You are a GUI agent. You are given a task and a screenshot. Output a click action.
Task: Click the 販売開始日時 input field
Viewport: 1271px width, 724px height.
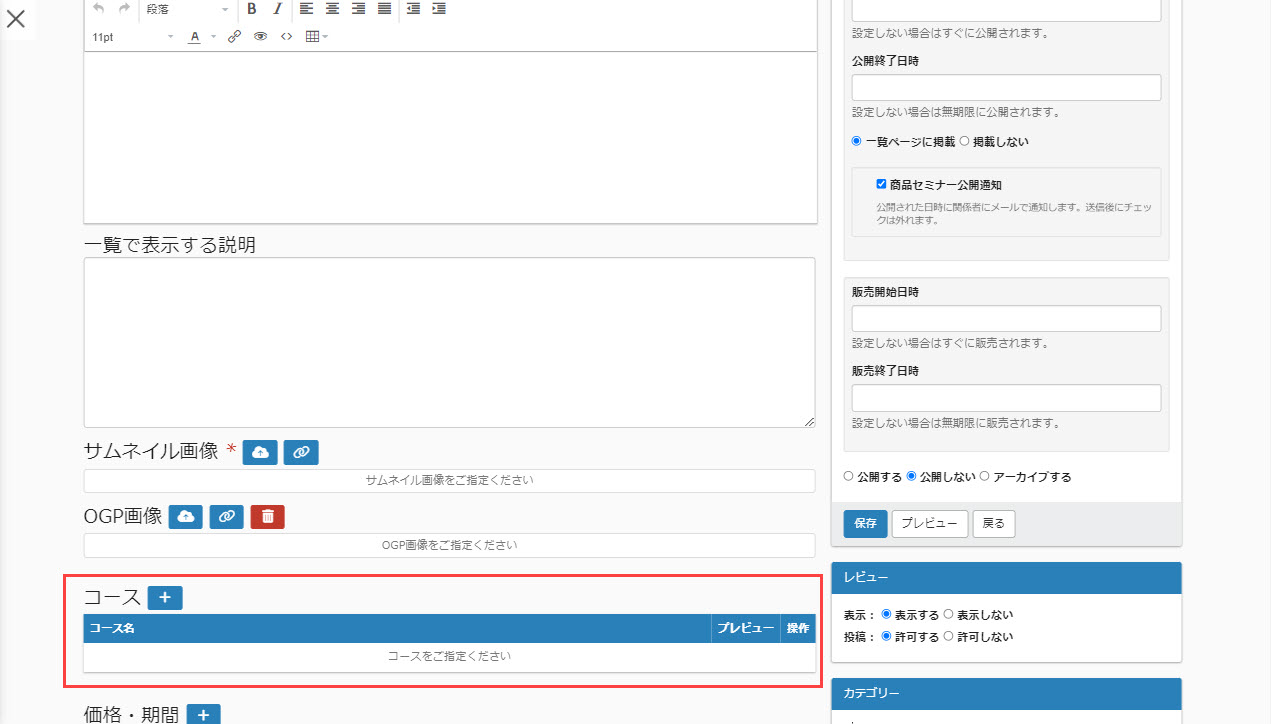1006,319
